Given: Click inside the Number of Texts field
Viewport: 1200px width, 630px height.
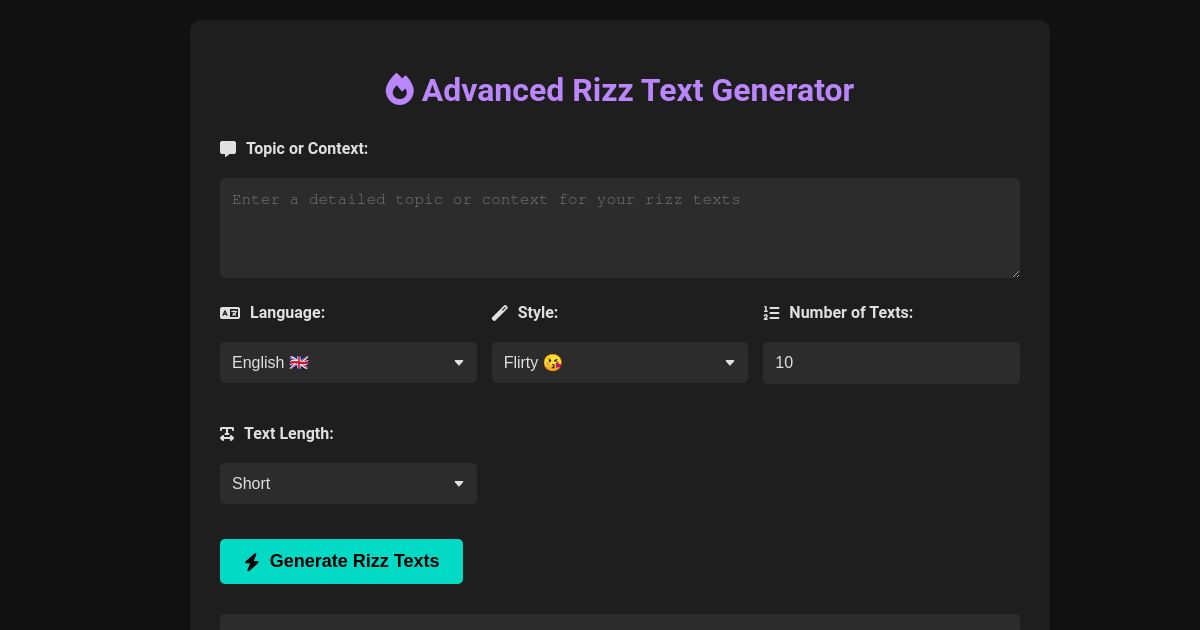Looking at the screenshot, I should [891, 363].
